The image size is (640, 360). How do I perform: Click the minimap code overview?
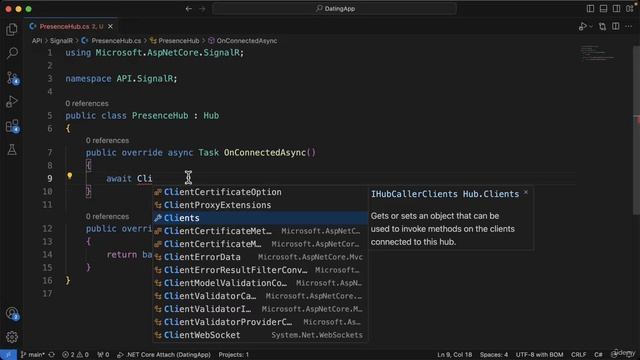tap(598, 54)
